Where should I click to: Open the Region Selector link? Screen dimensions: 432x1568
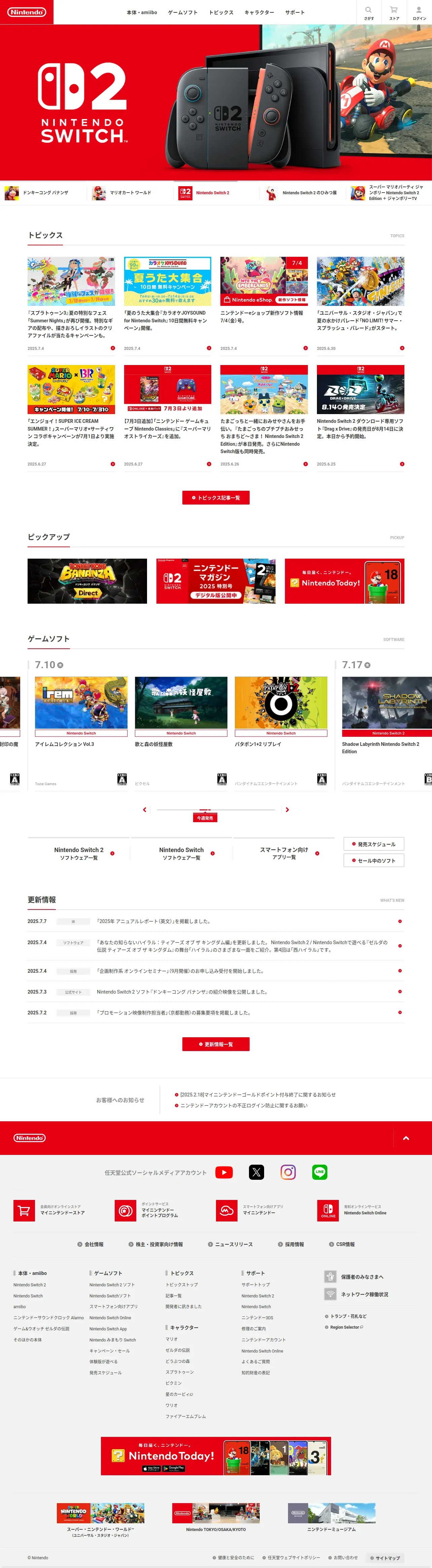pyautogui.click(x=344, y=1327)
